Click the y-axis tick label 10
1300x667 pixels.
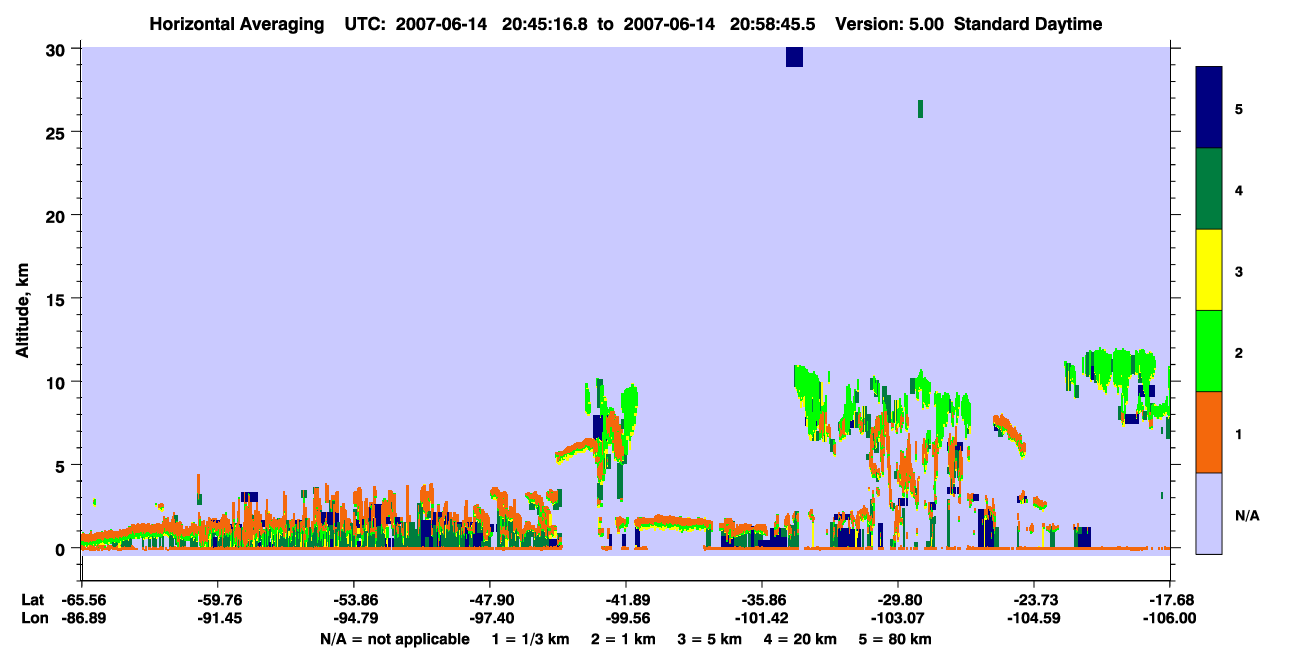pyautogui.click(x=58, y=382)
